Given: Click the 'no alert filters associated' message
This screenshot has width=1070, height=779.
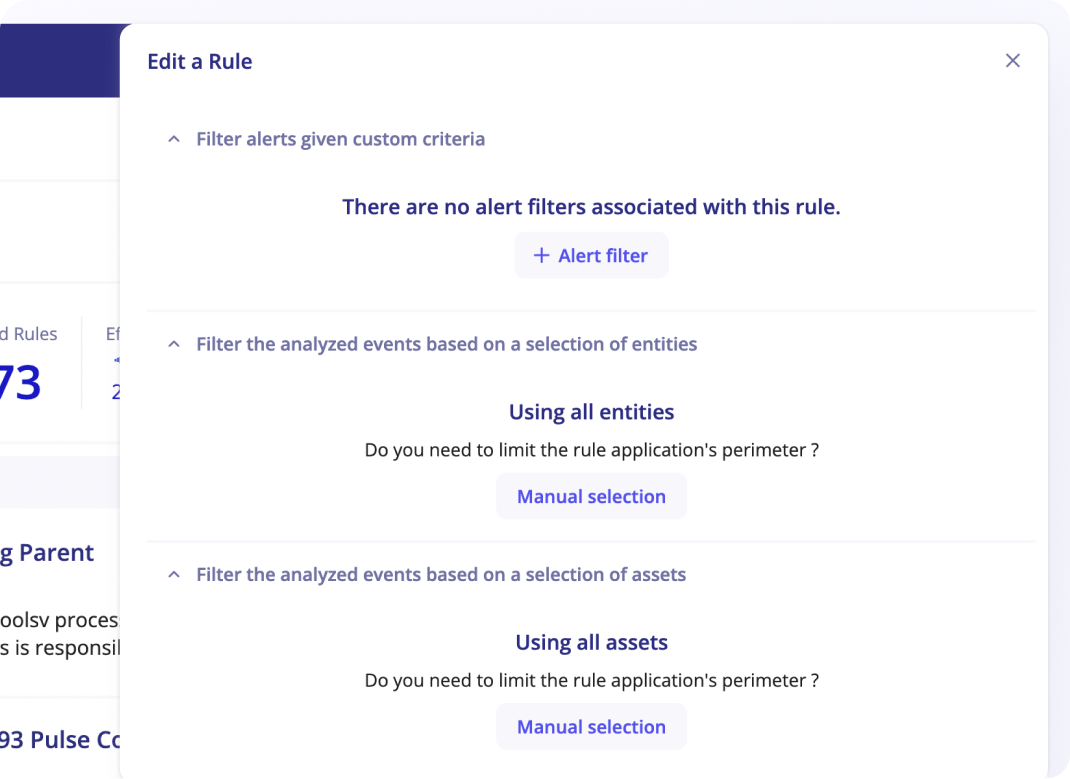Looking at the screenshot, I should point(591,207).
